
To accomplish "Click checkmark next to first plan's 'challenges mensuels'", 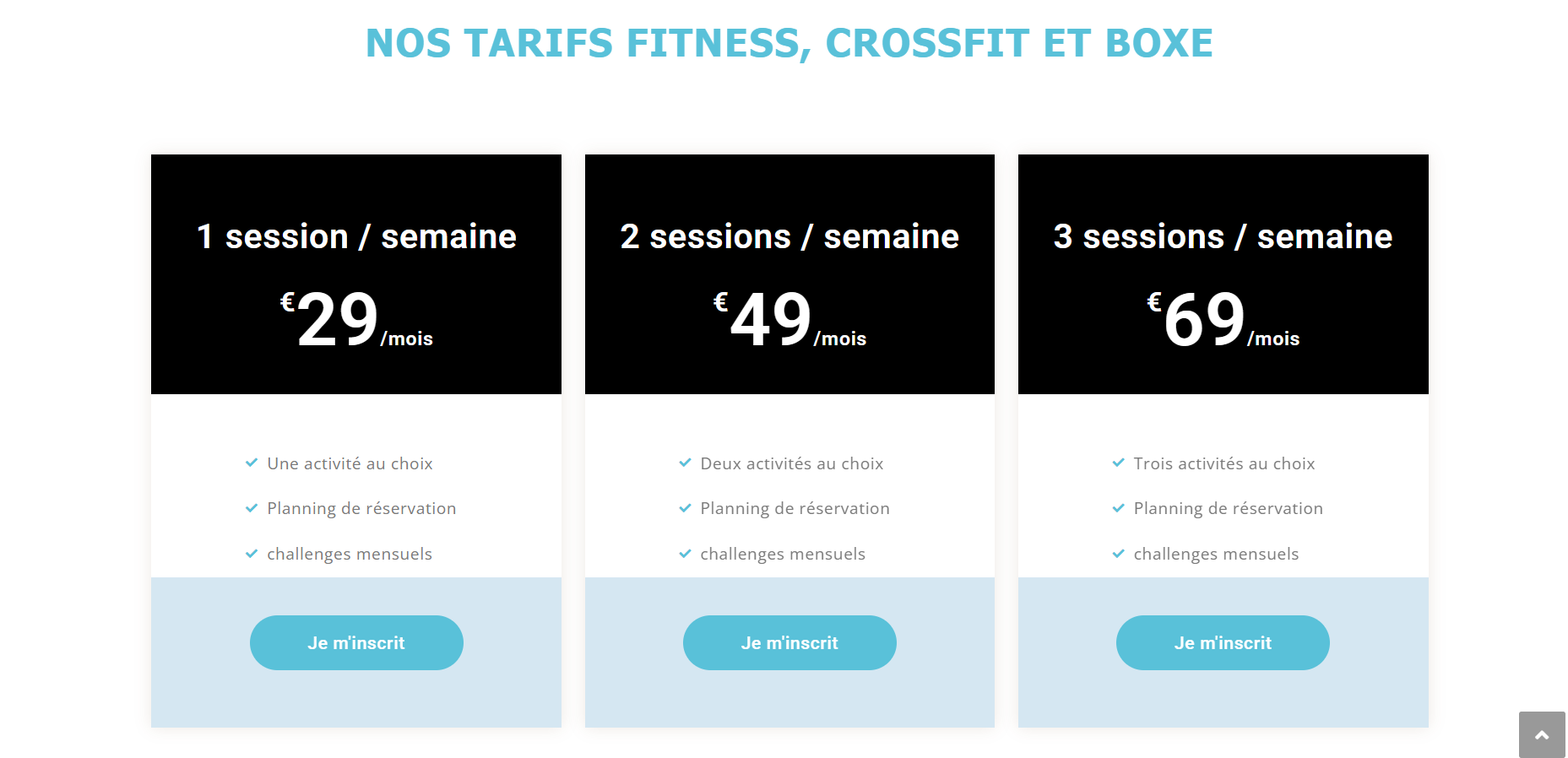I will point(252,554).
